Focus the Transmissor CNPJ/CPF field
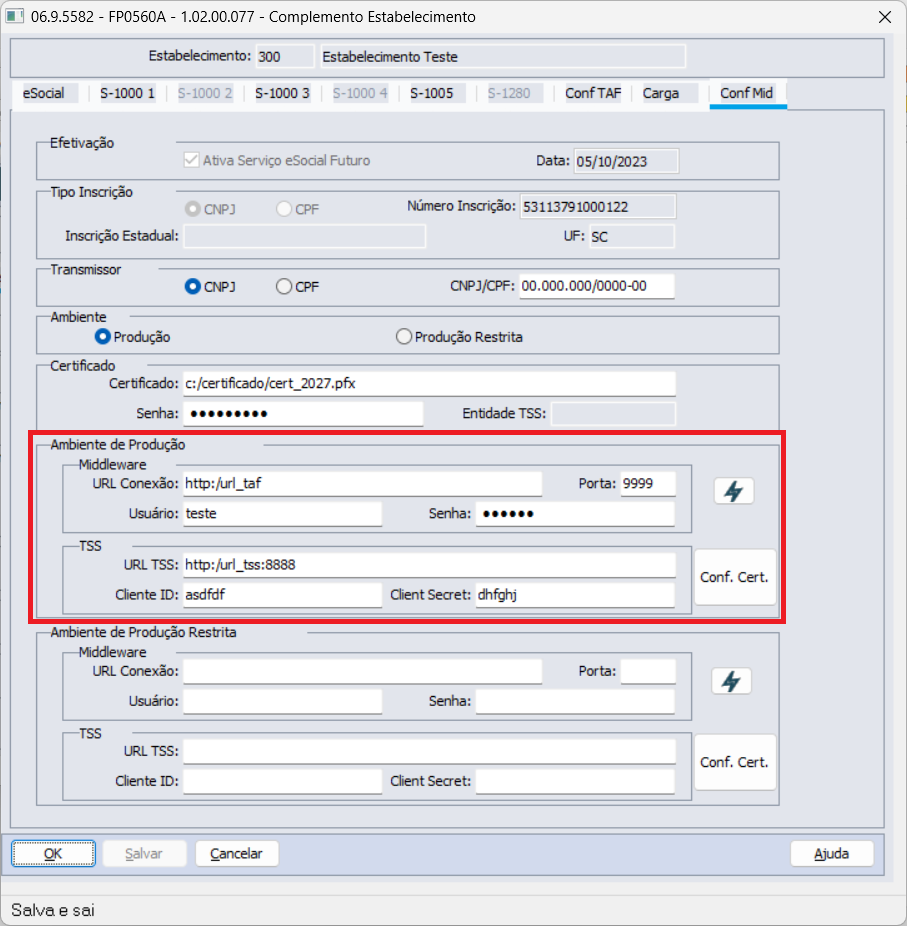The image size is (907, 926). coord(596,286)
